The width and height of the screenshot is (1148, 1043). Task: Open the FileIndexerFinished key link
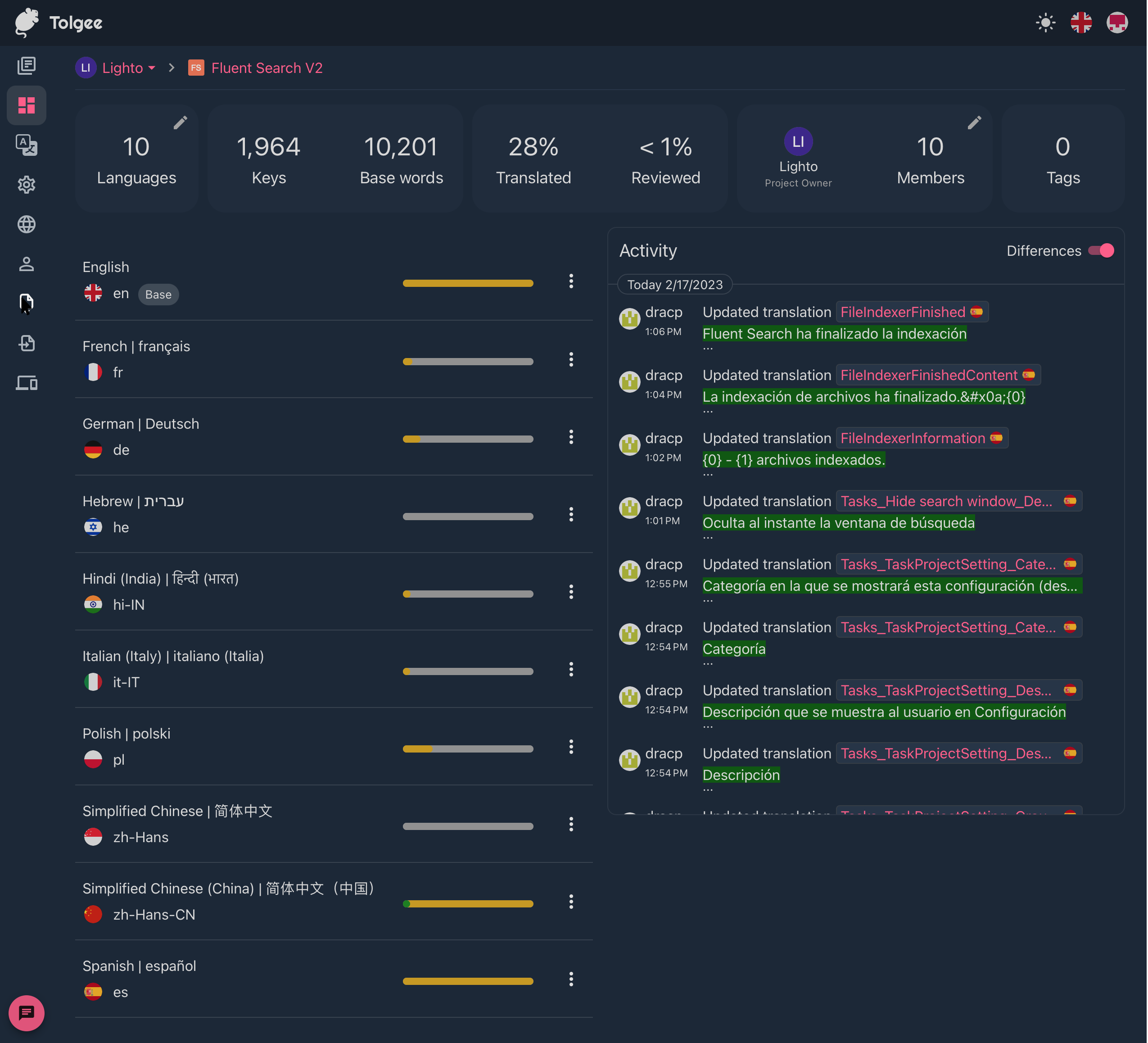[x=902, y=312]
